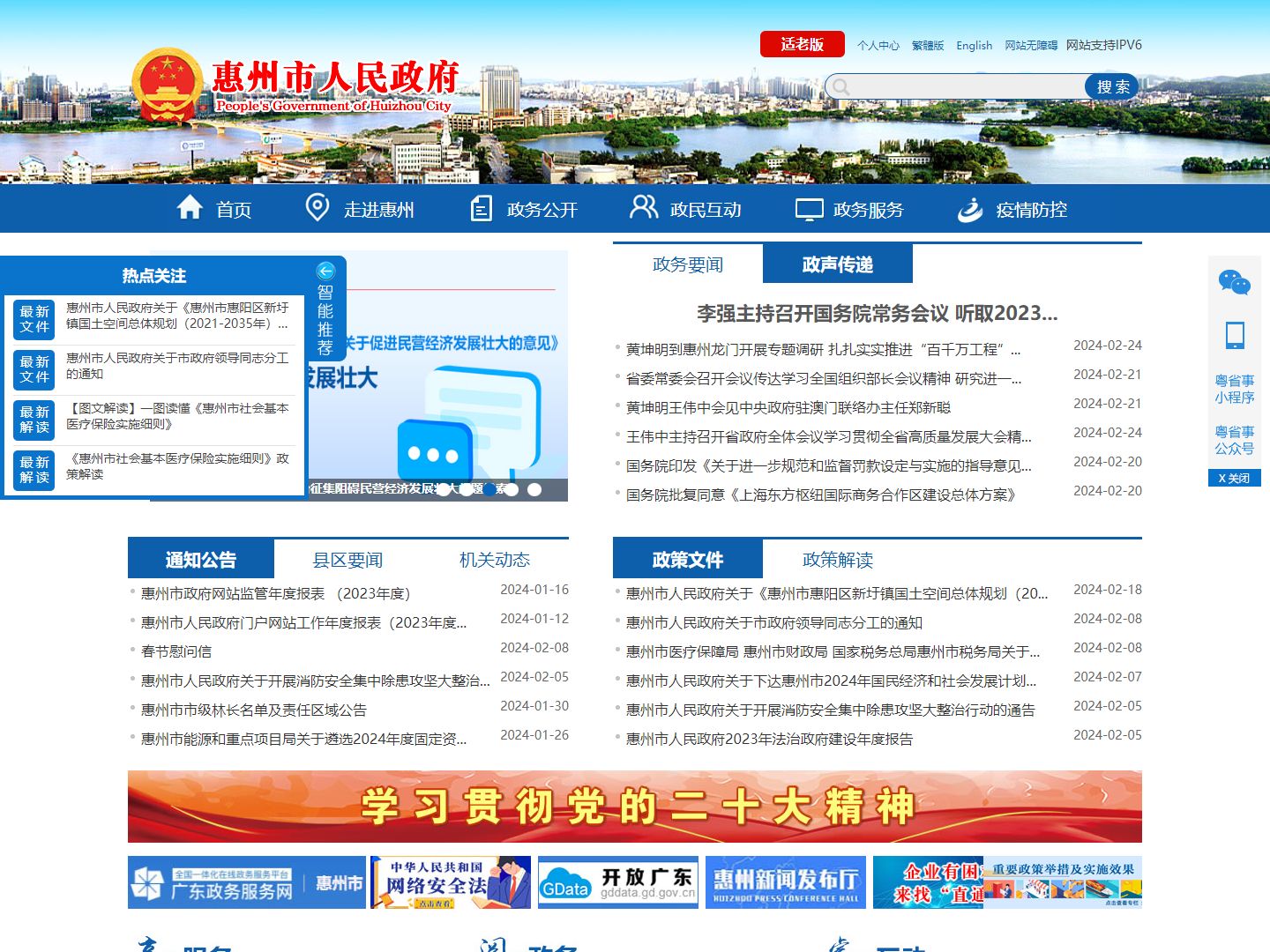This screenshot has width=1270, height=952.
Task: Click the home icon in navigation bar
Action: tap(190, 207)
